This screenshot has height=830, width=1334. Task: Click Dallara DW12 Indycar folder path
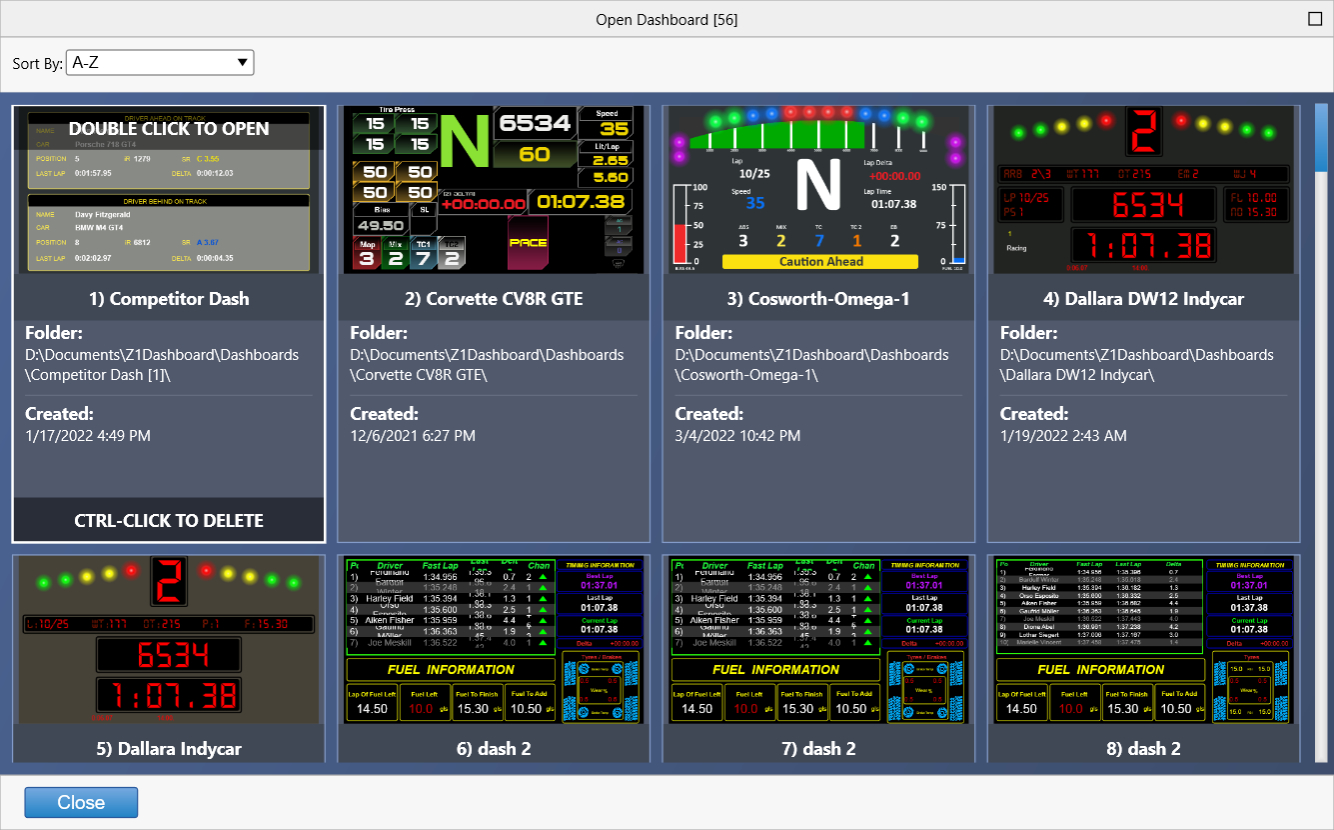click(1137, 365)
